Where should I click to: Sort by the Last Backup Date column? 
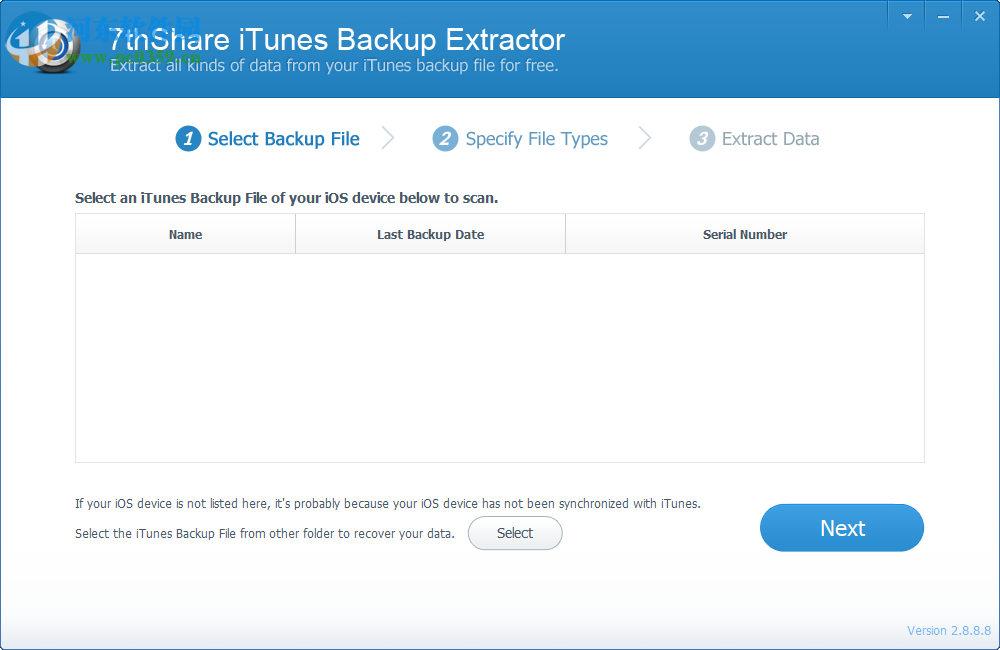(x=430, y=233)
